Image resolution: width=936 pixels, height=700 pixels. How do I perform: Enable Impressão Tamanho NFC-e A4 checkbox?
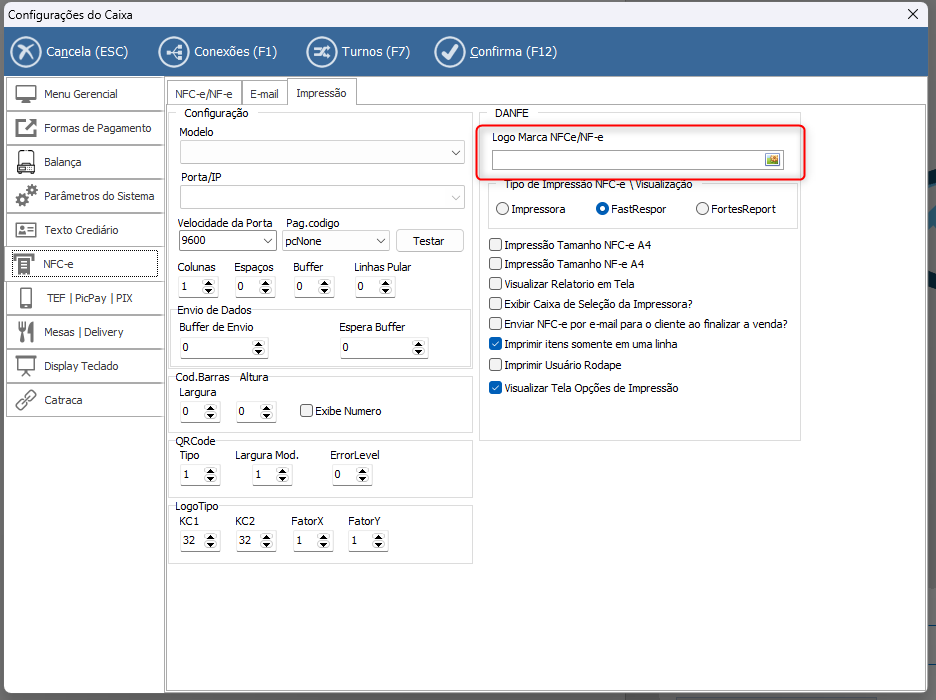point(495,245)
